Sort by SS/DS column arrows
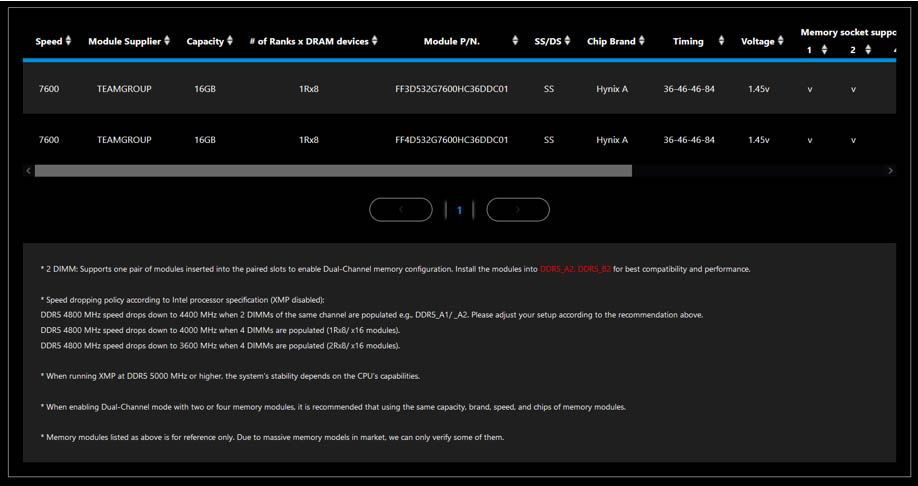Screen dimensions: 918x486 click(567, 41)
